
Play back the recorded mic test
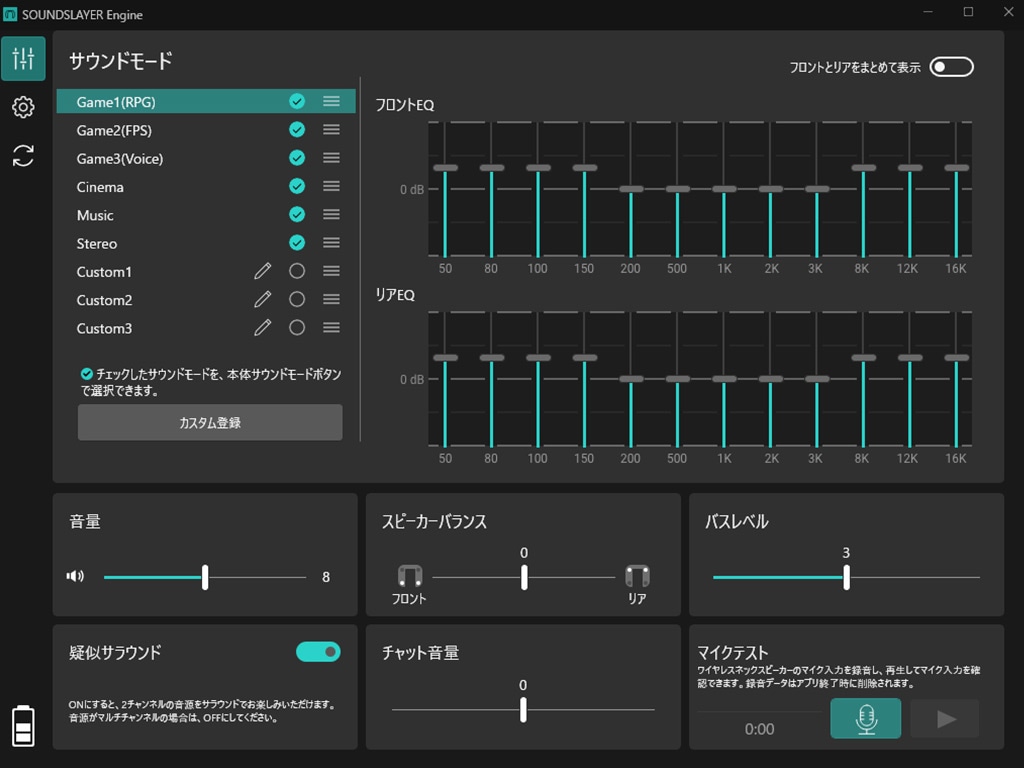[x=944, y=718]
